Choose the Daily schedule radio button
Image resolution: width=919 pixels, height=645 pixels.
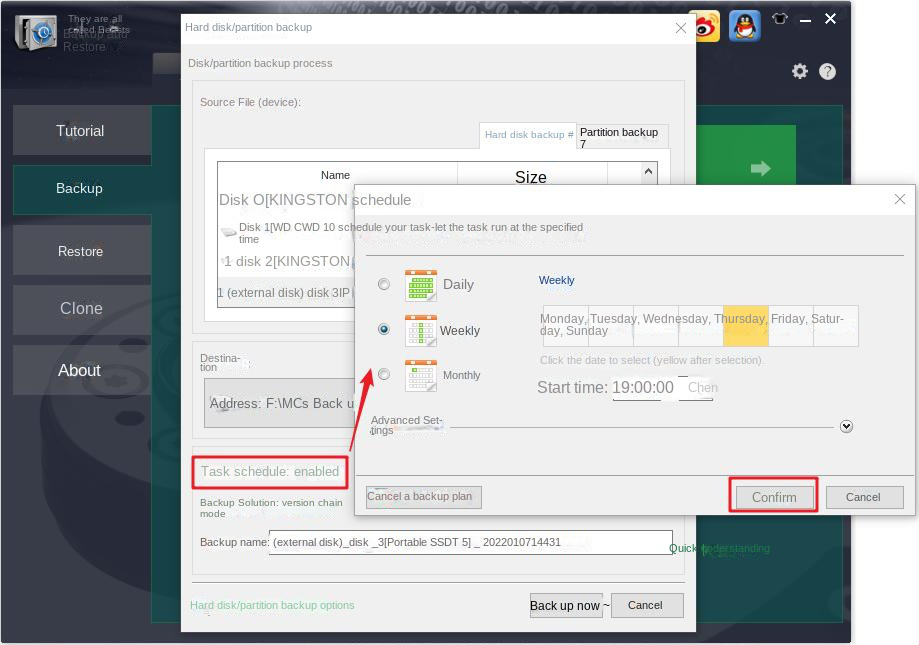coord(383,284)
